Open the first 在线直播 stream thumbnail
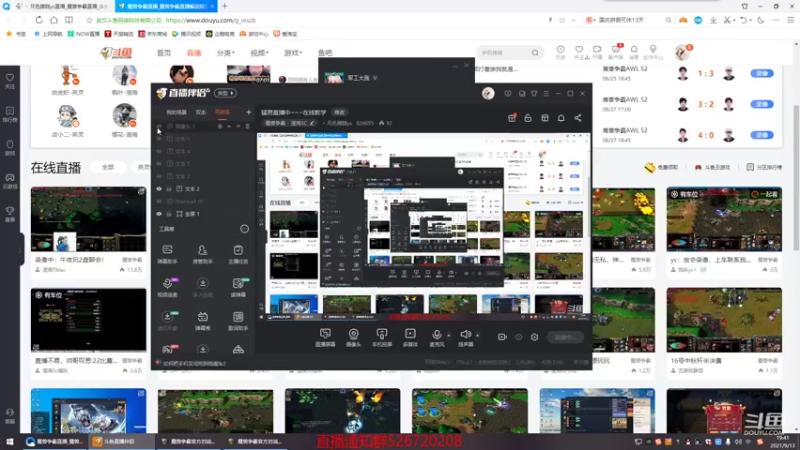This screenshot has width=800, height=450. pyautogui.click(x=88, y=219)
